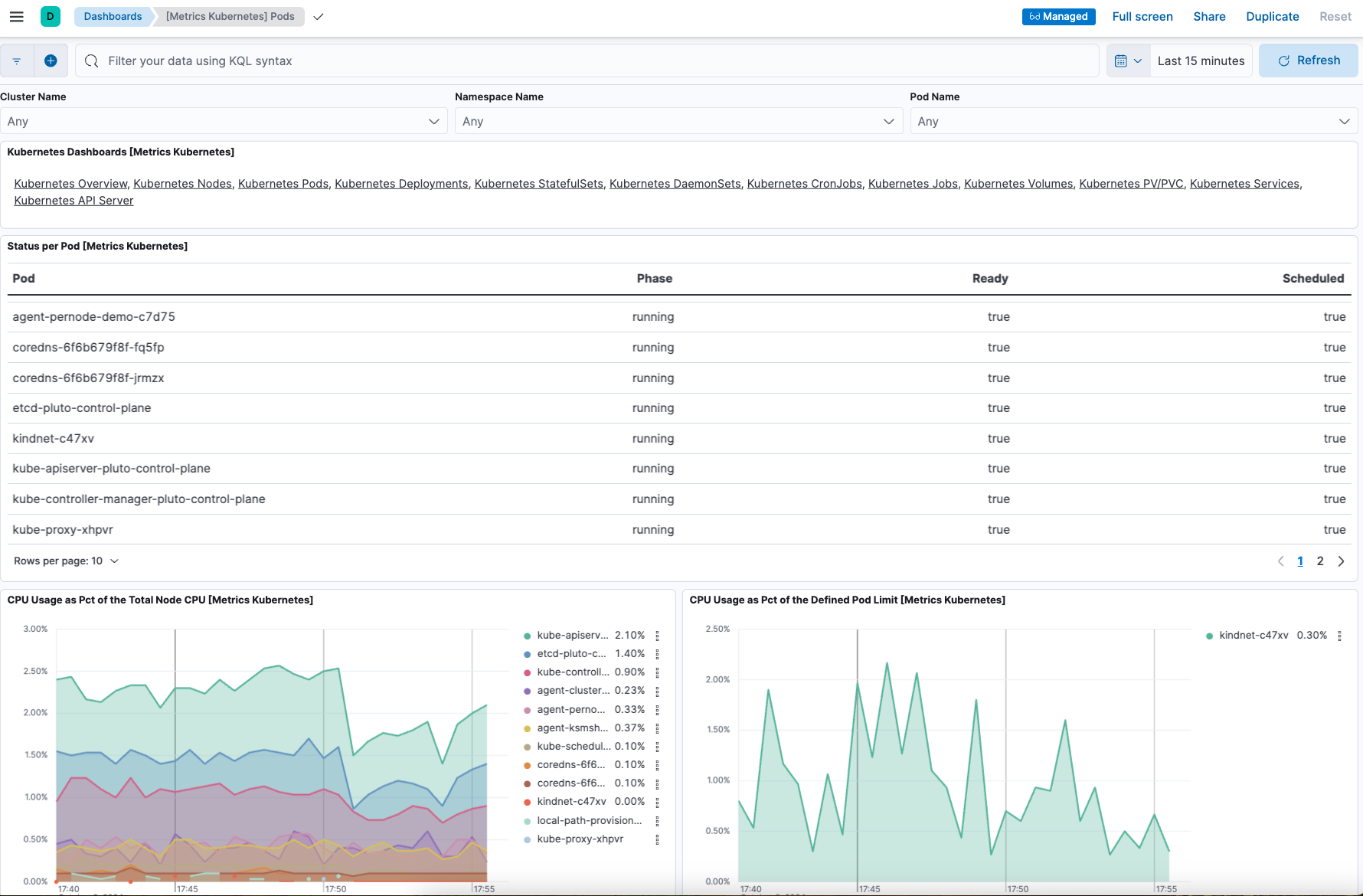Click the Refresh button
Image resolution: width=1363 pixels, height=896 pixels.
click(1308, 60)
